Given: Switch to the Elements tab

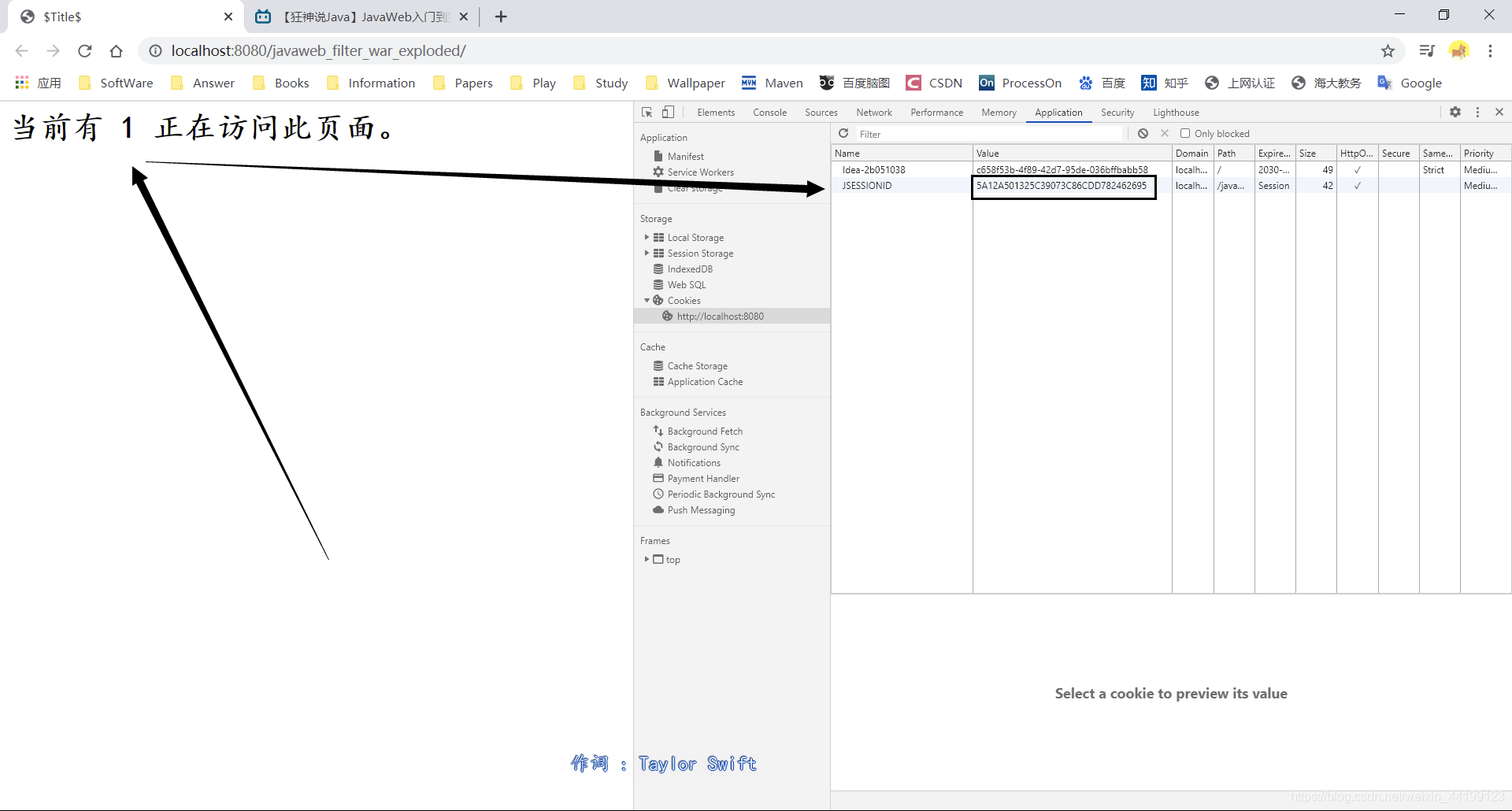Looking at the screenshot, I should (x=716, y=113).
